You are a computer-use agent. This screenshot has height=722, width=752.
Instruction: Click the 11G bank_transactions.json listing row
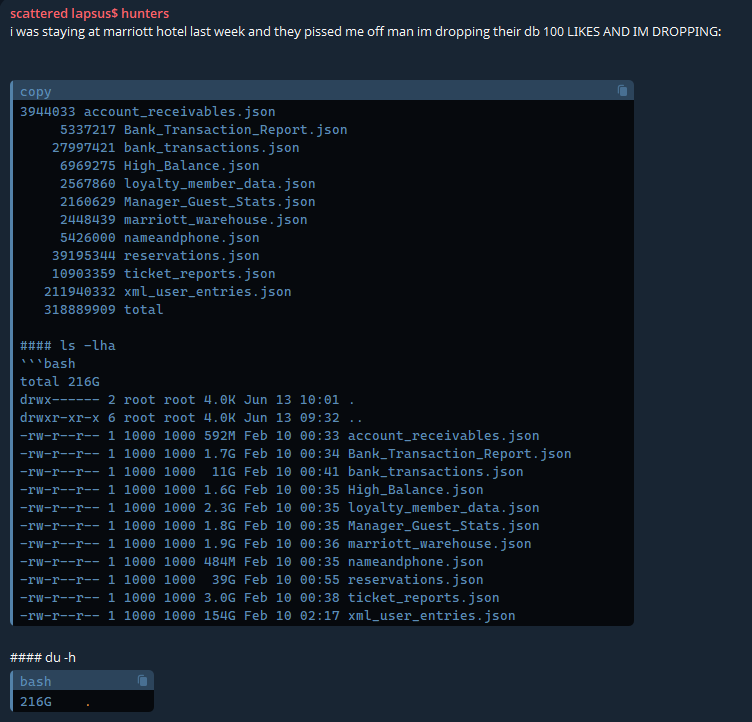click(x=271, y=472)
